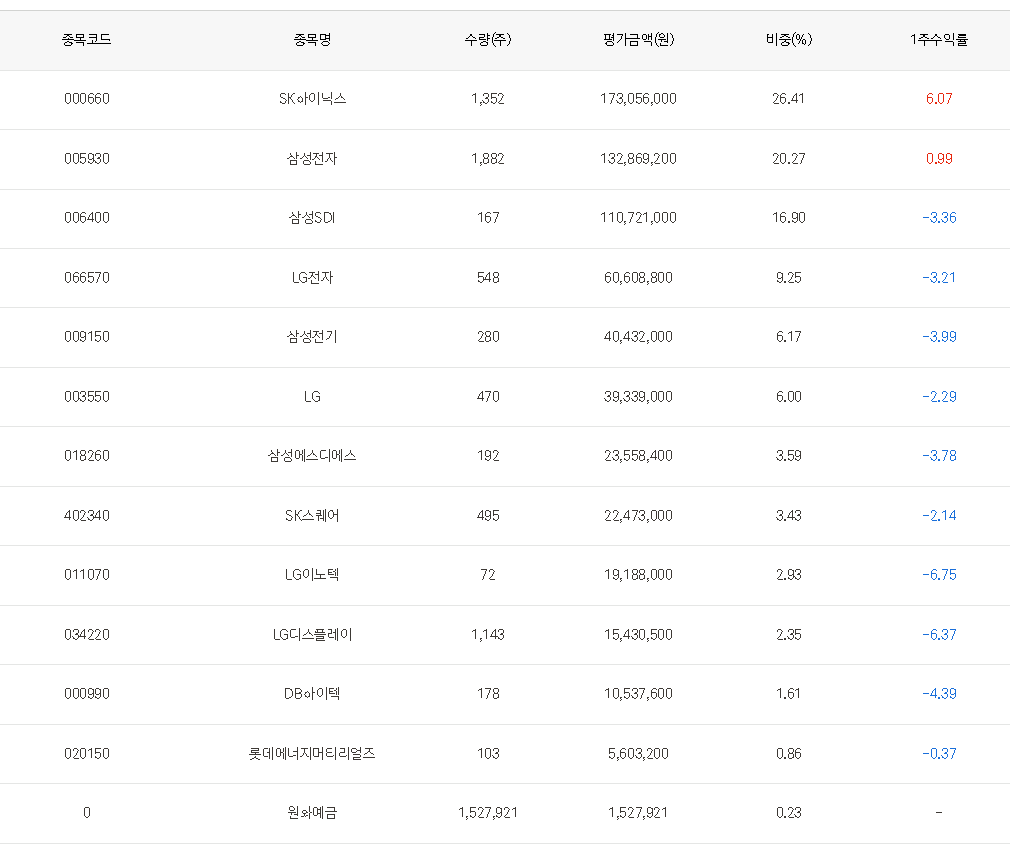Select the 삼성전자 stock name
Viewport: 1010px width, 854px height.
312,158
